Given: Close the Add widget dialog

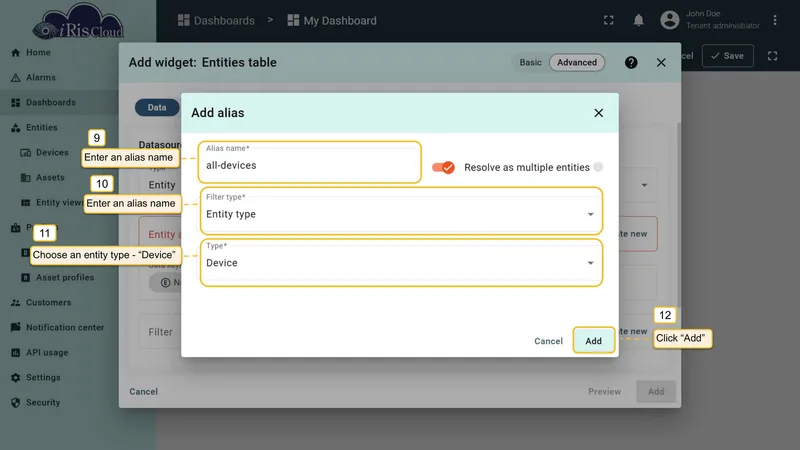Looking at the screenshot, I should (x=661, y=62).
